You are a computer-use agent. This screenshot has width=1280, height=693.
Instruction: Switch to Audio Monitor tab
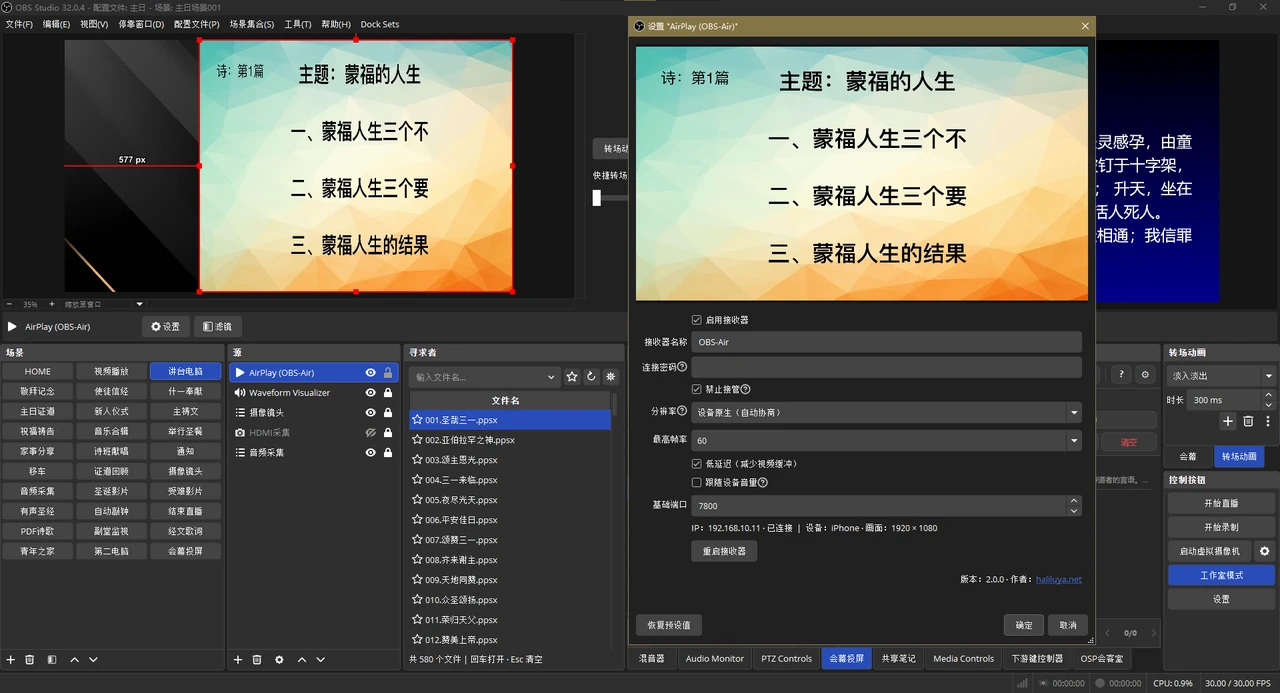714,659
